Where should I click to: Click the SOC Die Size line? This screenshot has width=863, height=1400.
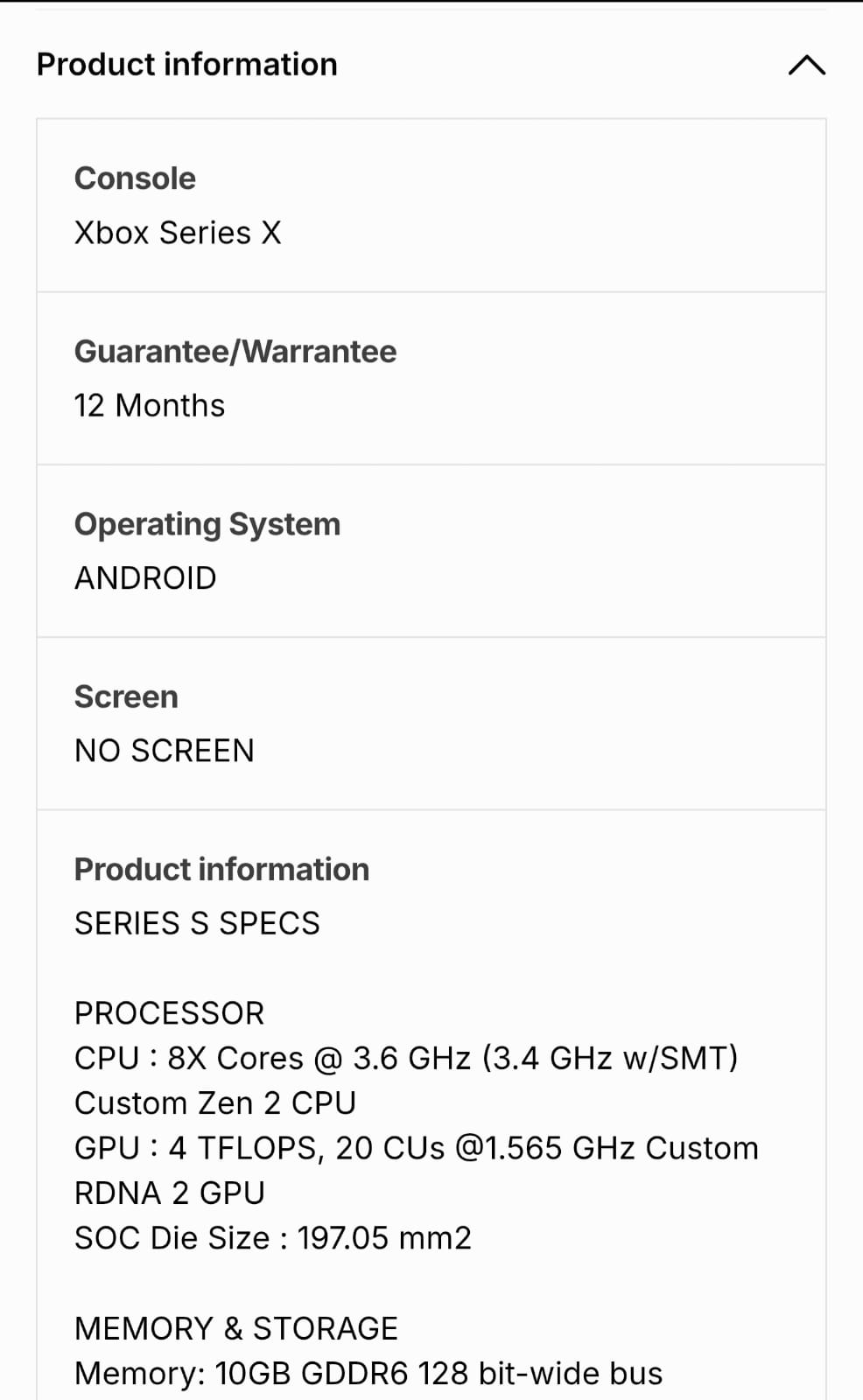tap(272, 1238)
